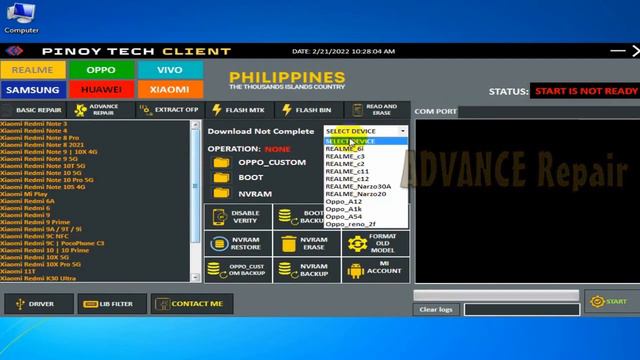Choose Oppo_A12 from device list
640x360 pixels.
pos(366,202)
